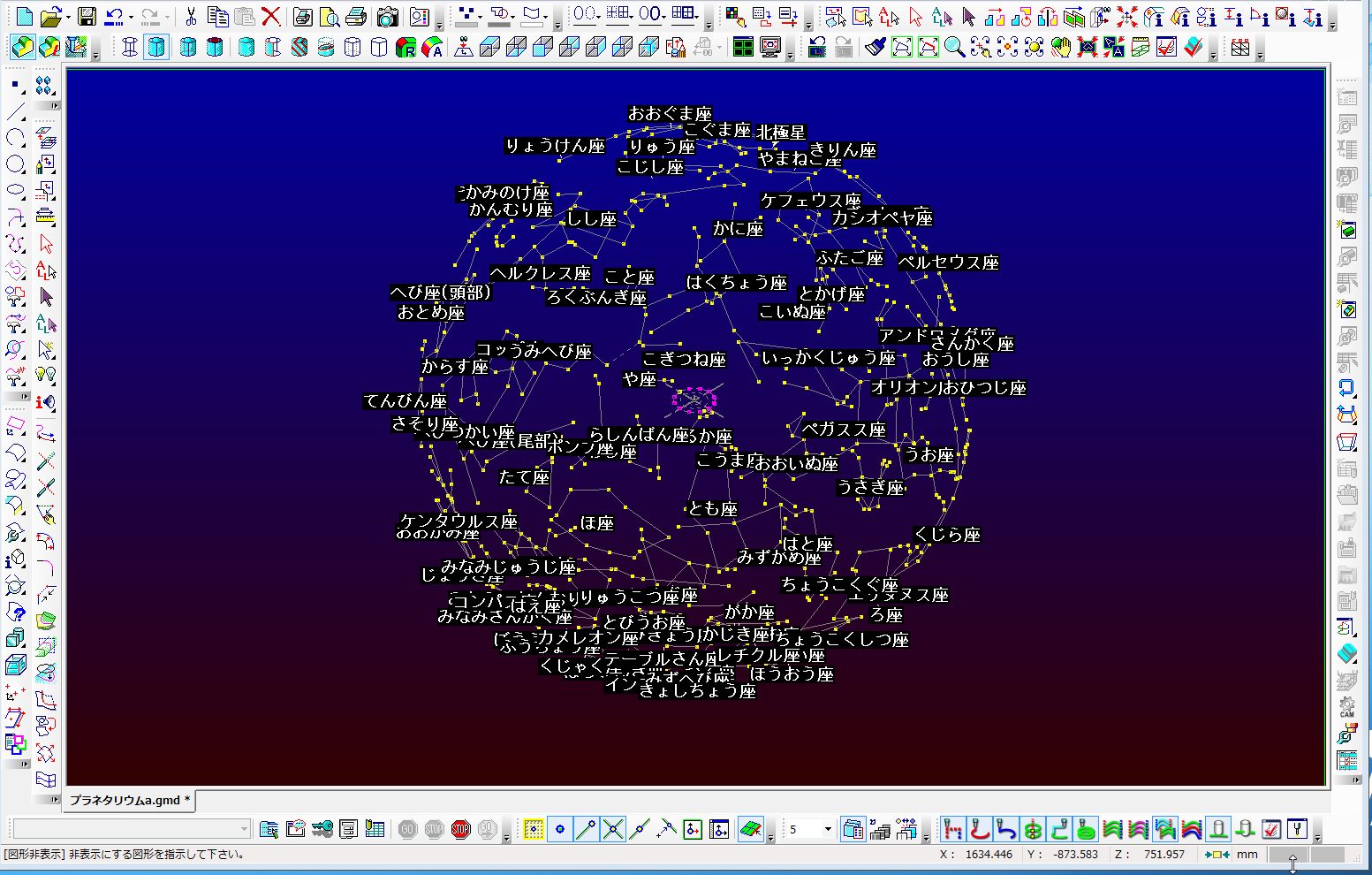1372x875 pixels.
Task: Create a new file with the blank page icon
Action: coord(24,17)
